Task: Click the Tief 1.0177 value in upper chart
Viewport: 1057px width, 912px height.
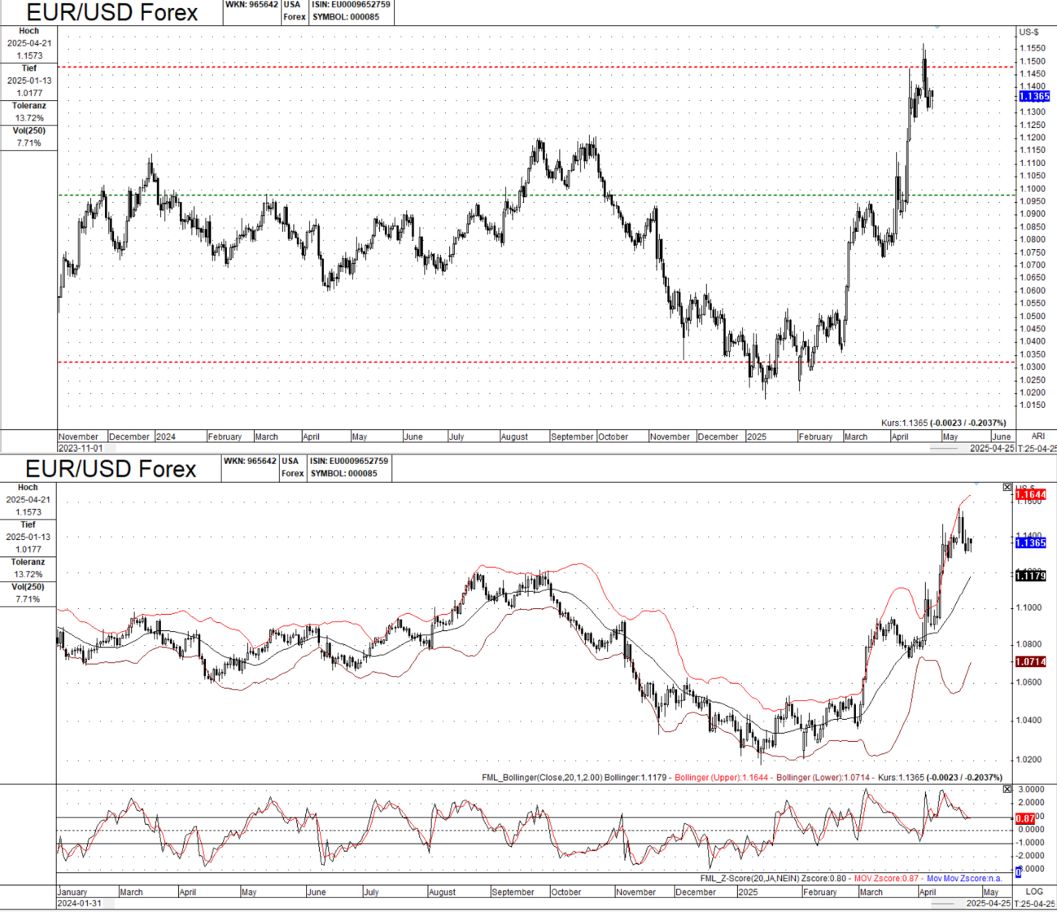Action: pos(29,93)
